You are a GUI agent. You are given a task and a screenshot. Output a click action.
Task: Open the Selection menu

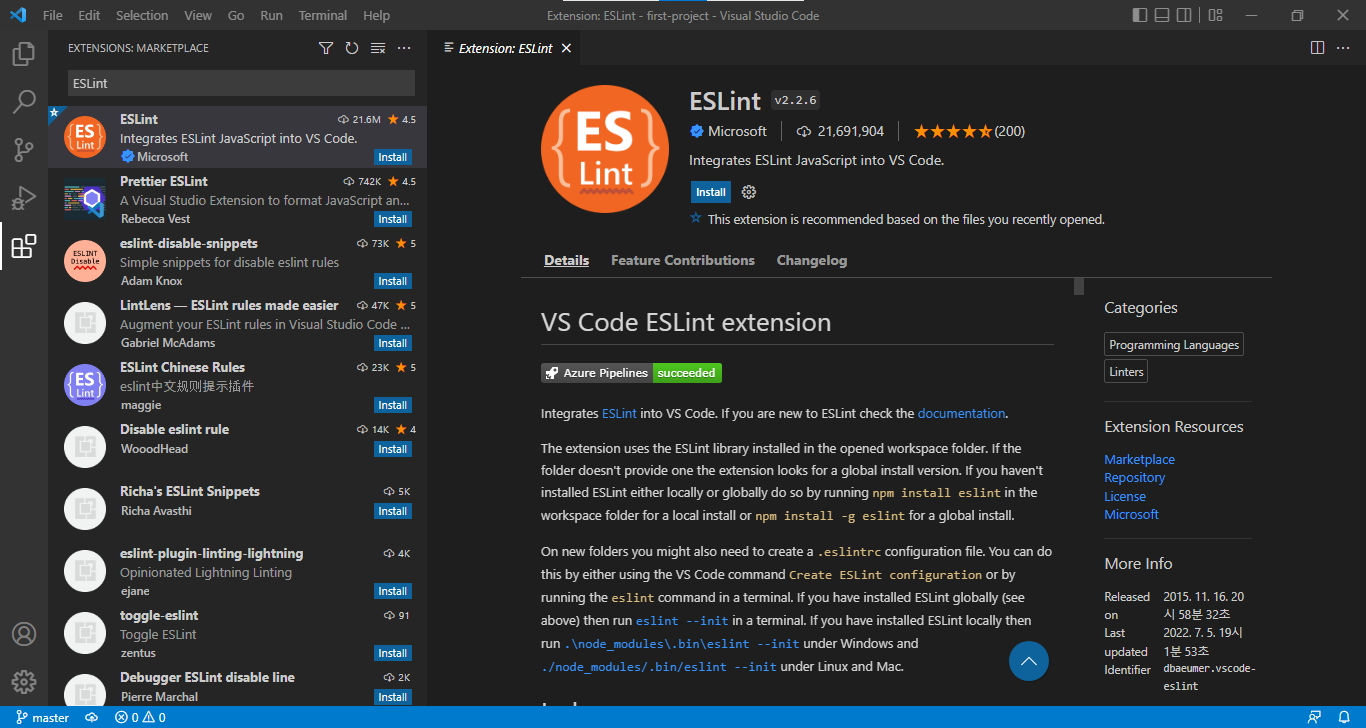(142, 15)
